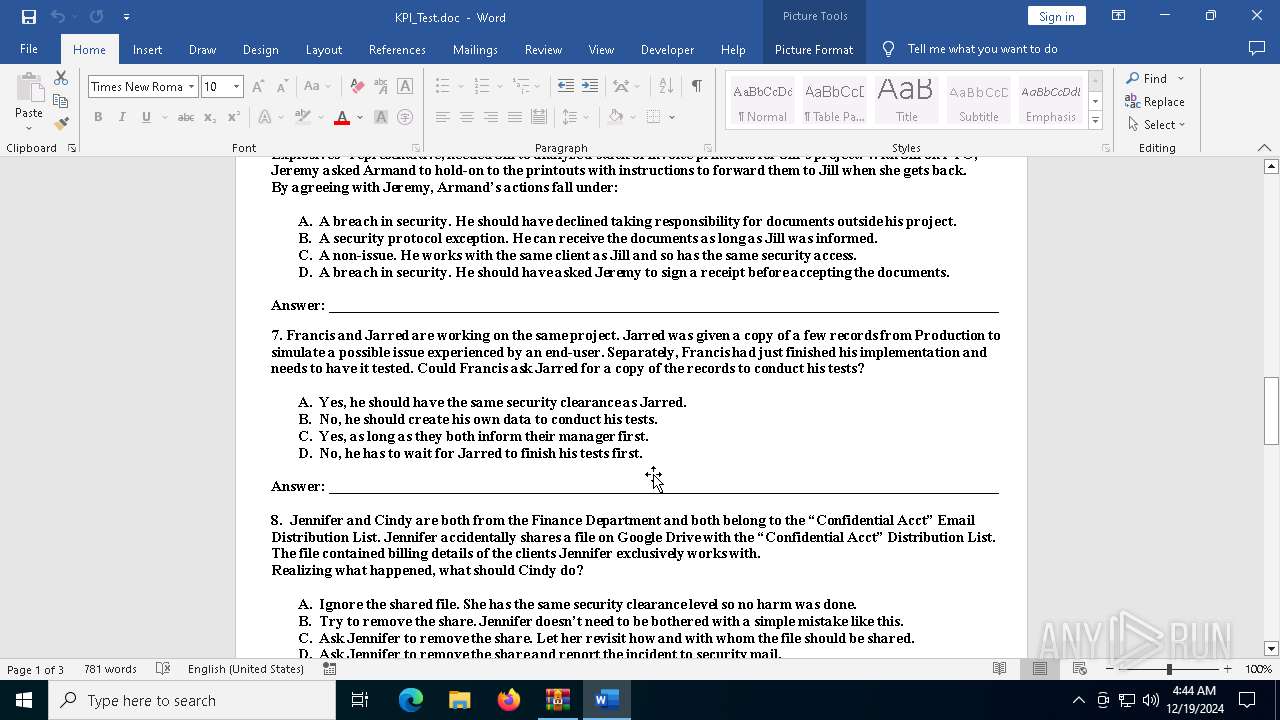Sort the selected paragraphs
The image size is (1280, 720).
click(667, 87)
